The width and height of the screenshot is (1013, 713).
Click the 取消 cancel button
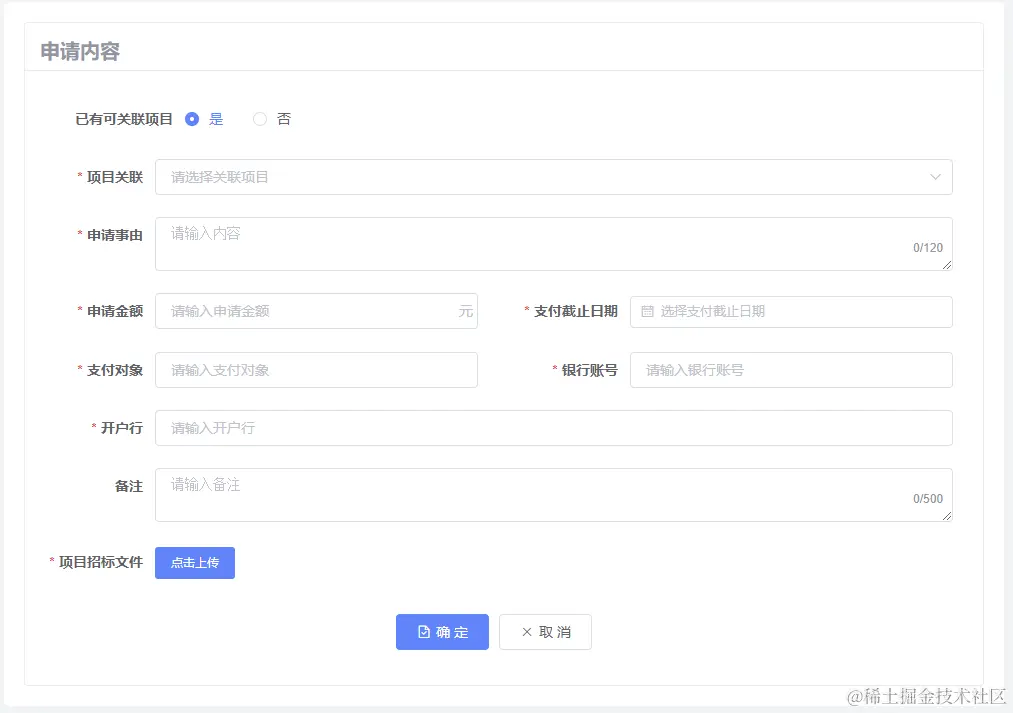point(545,632)
